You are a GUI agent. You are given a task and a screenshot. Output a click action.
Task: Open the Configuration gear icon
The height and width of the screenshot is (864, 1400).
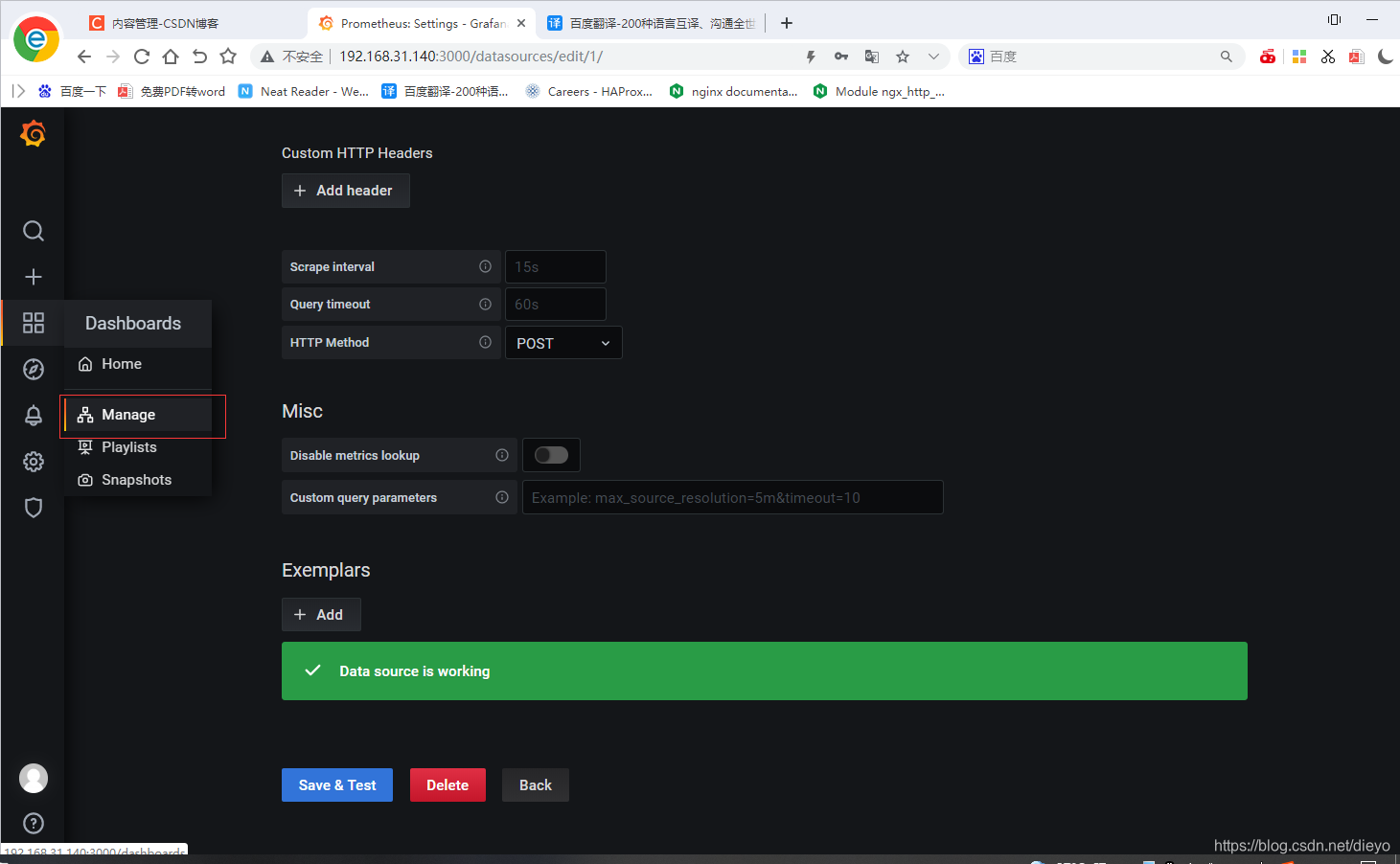(x=34, y=462)
